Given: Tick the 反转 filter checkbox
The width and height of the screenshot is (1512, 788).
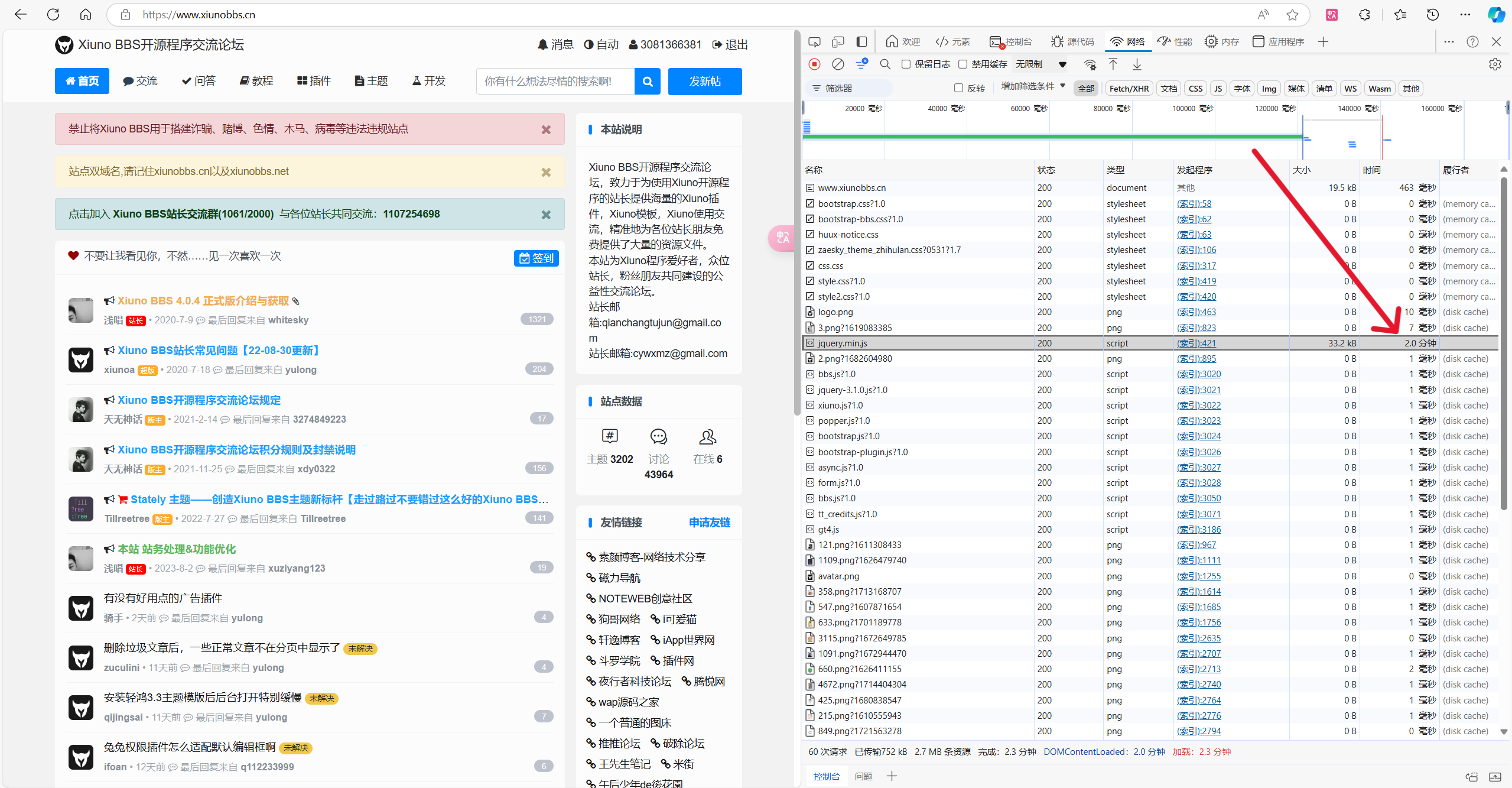Looking at the screenshot, I should click(x=958, y=88).
